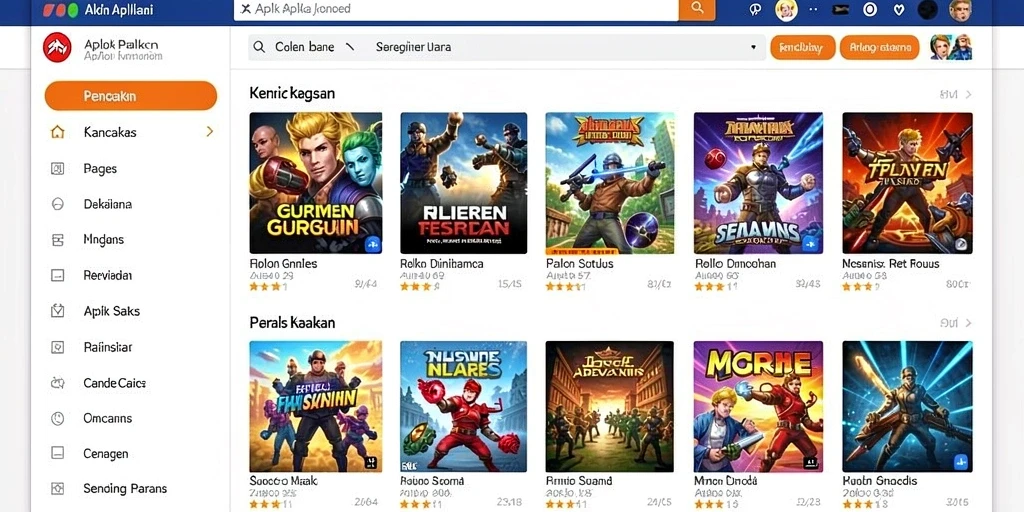Click the top Aplk Aplka search field

point(456,9)
